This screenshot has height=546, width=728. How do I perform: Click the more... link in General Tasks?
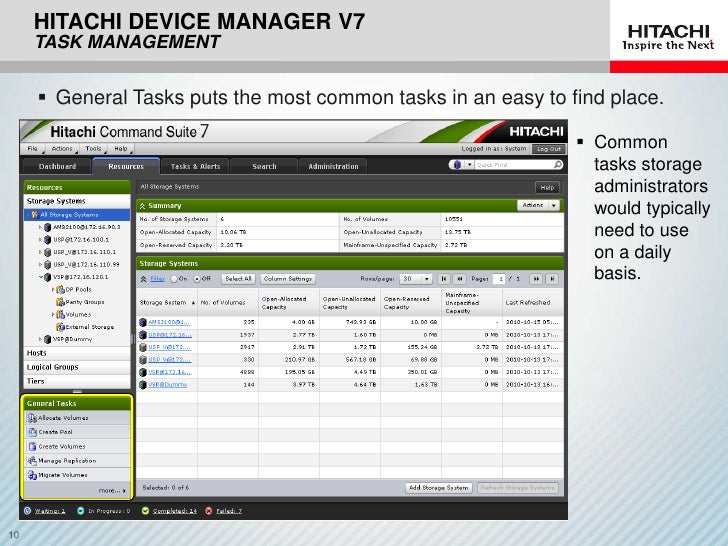(x=112, y=490)
